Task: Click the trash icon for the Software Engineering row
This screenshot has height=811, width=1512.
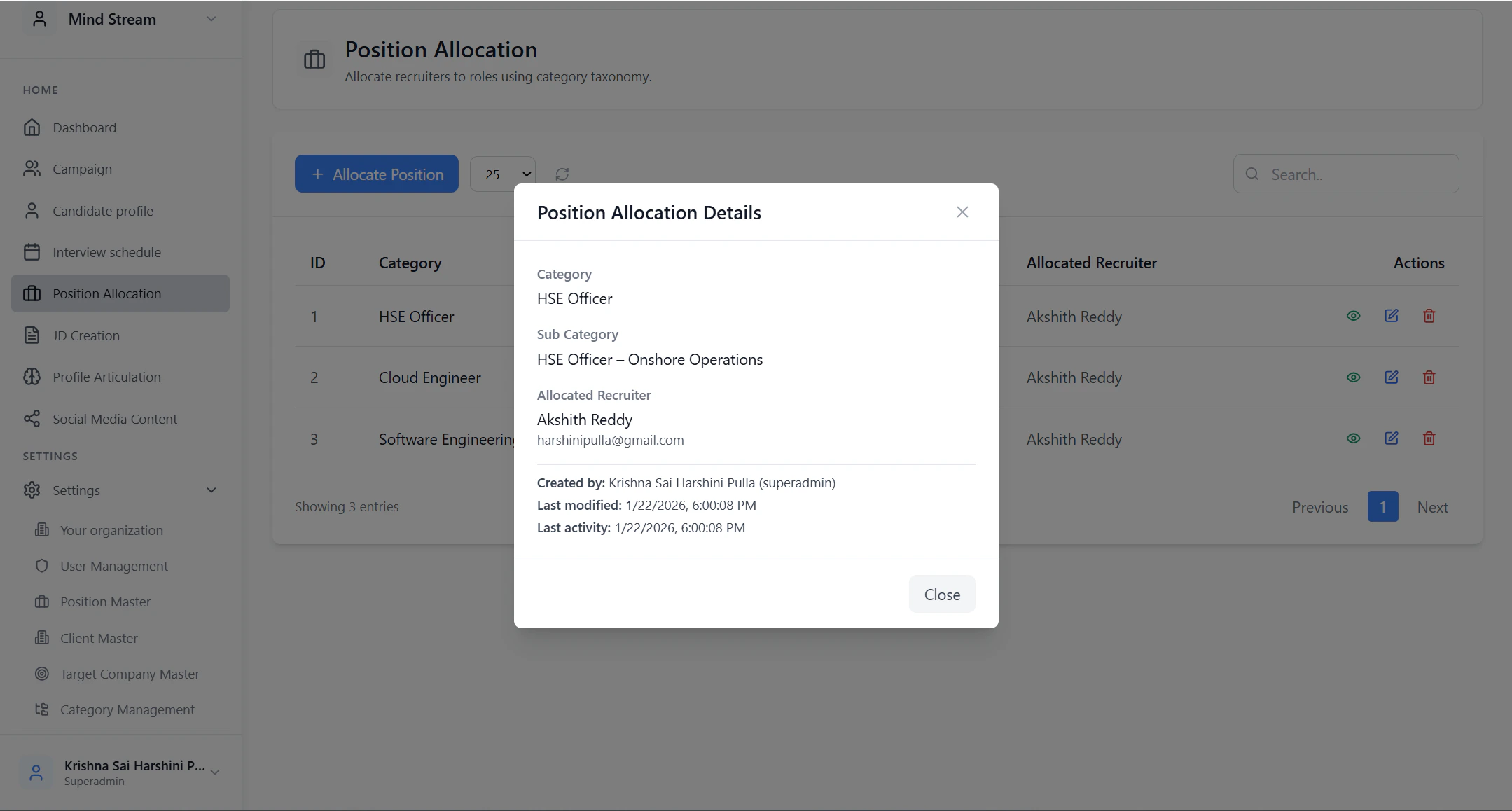Action: click(1429, 438)
